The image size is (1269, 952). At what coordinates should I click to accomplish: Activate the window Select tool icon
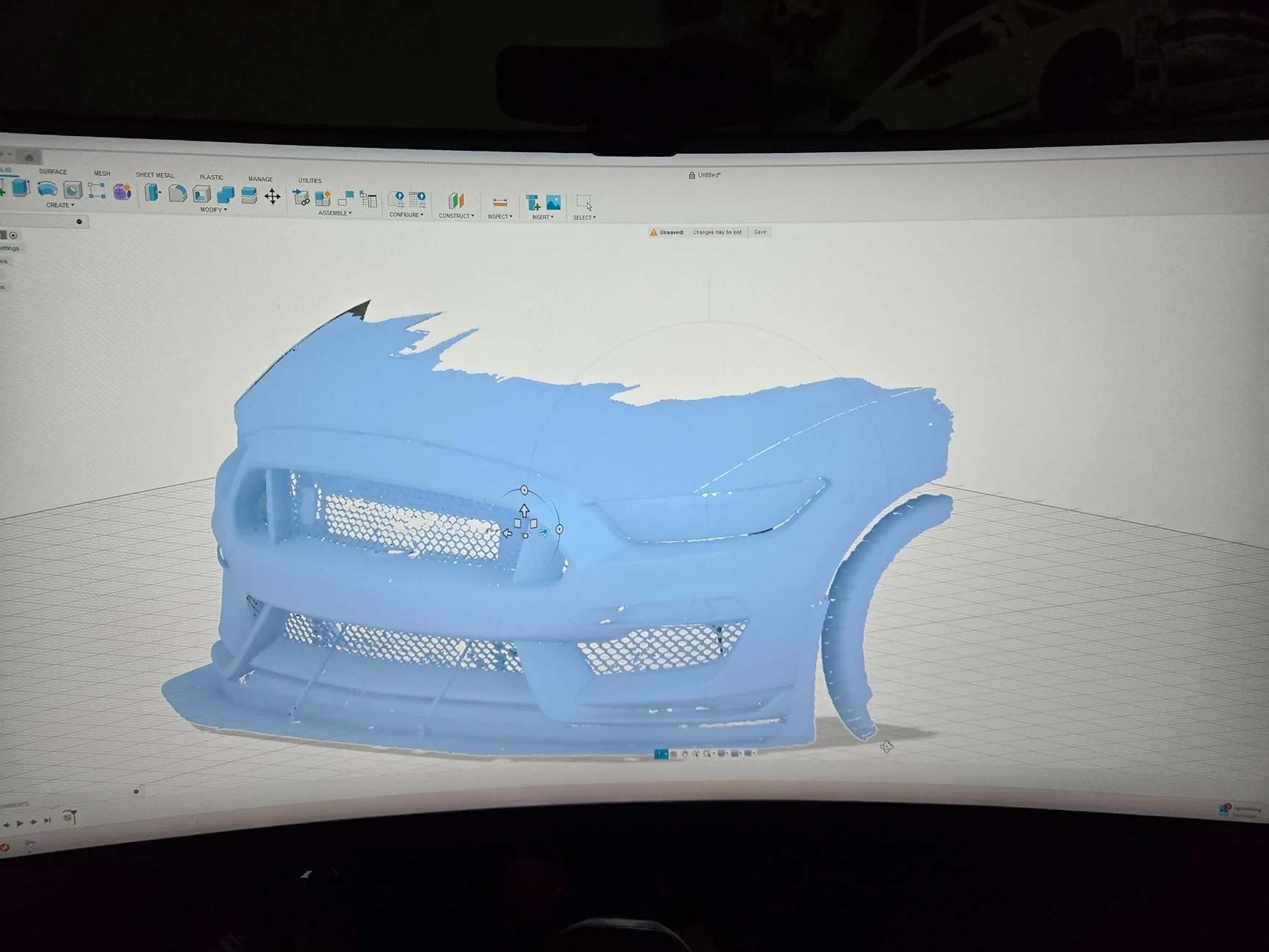584,203
